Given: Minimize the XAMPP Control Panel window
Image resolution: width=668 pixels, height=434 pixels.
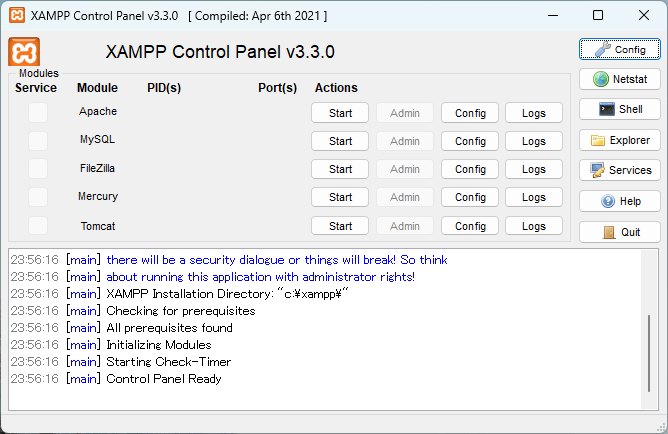Looking at the screenshot, I should tap(553, 16).
